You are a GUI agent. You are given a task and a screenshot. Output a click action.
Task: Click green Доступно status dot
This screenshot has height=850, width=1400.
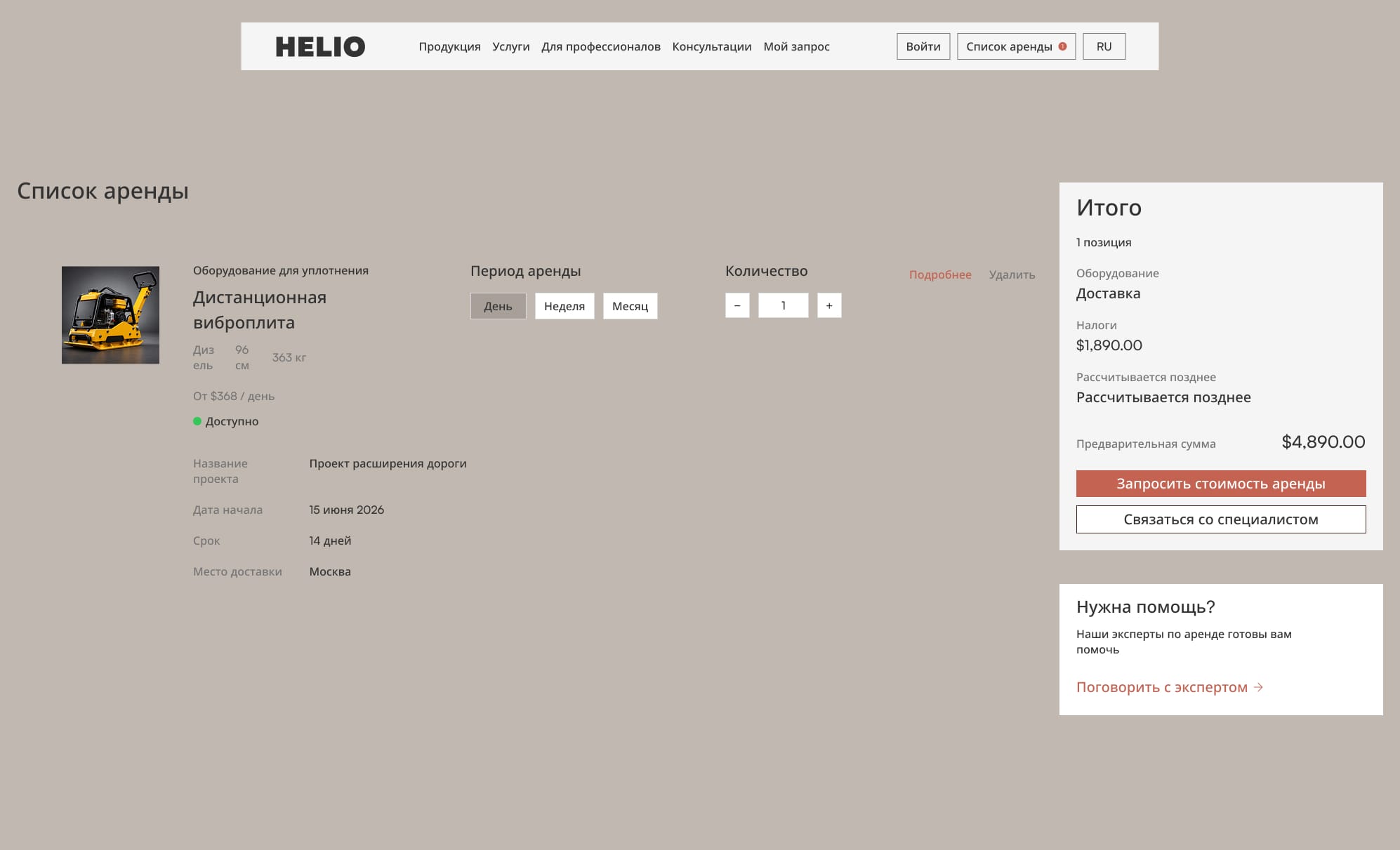[197, 421]
